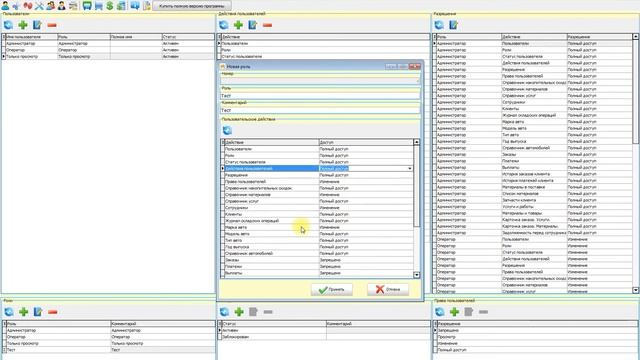This screenshot has height=360, width=640.
Task: Add a new user with green plus
Action: 23,25
